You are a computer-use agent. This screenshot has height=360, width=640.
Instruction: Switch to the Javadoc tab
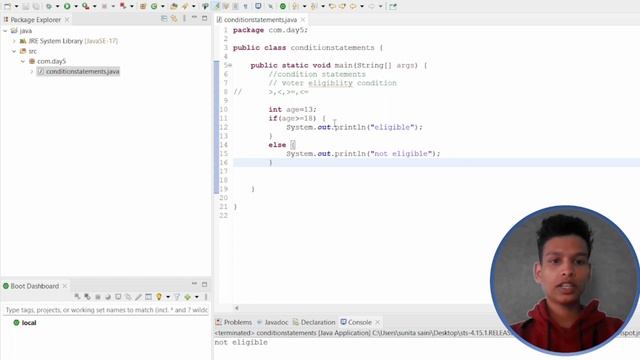tap(272, 322)
